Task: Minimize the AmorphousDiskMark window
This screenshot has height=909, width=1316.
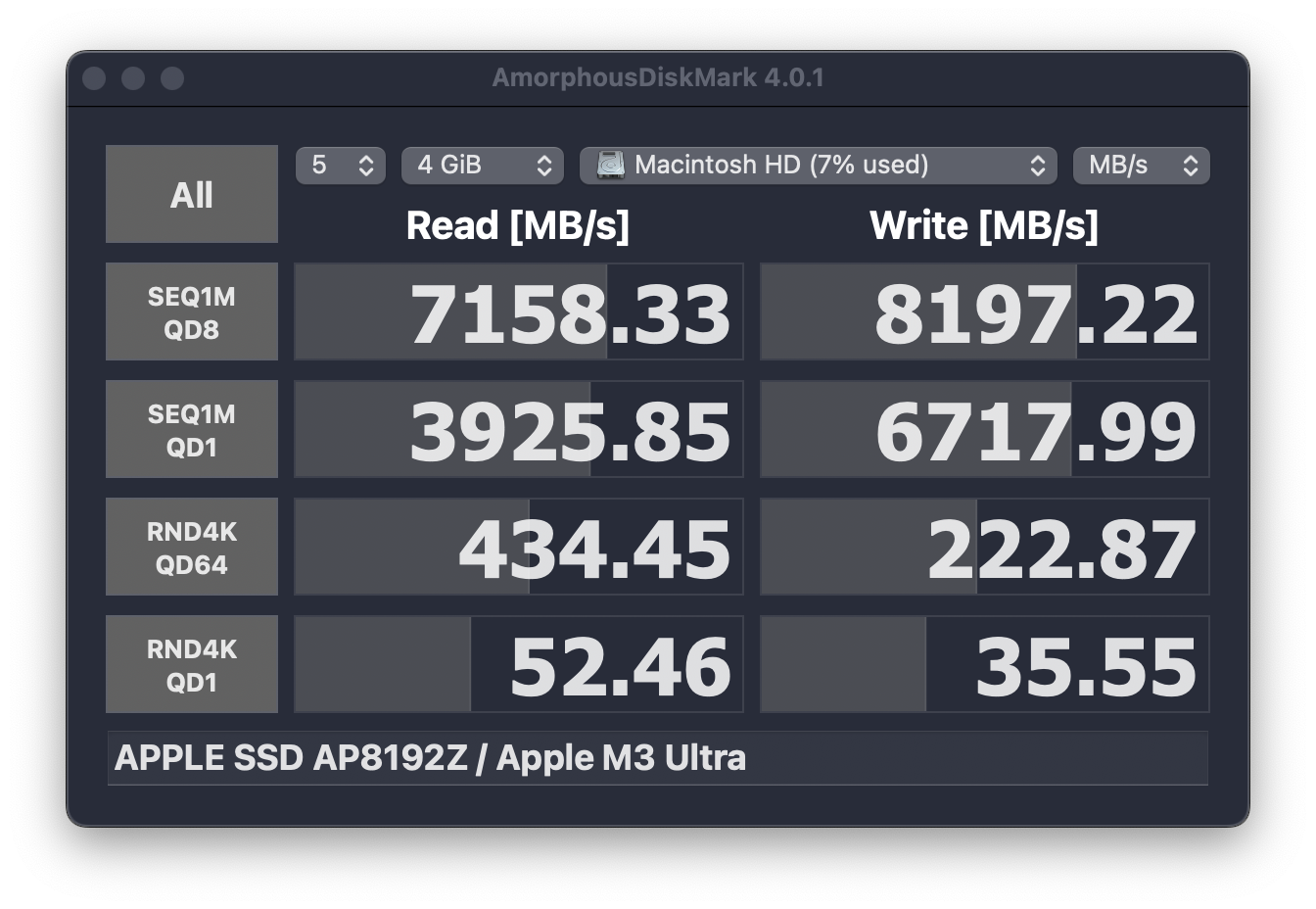Action: pyautogui.click(x=133, y=78)
